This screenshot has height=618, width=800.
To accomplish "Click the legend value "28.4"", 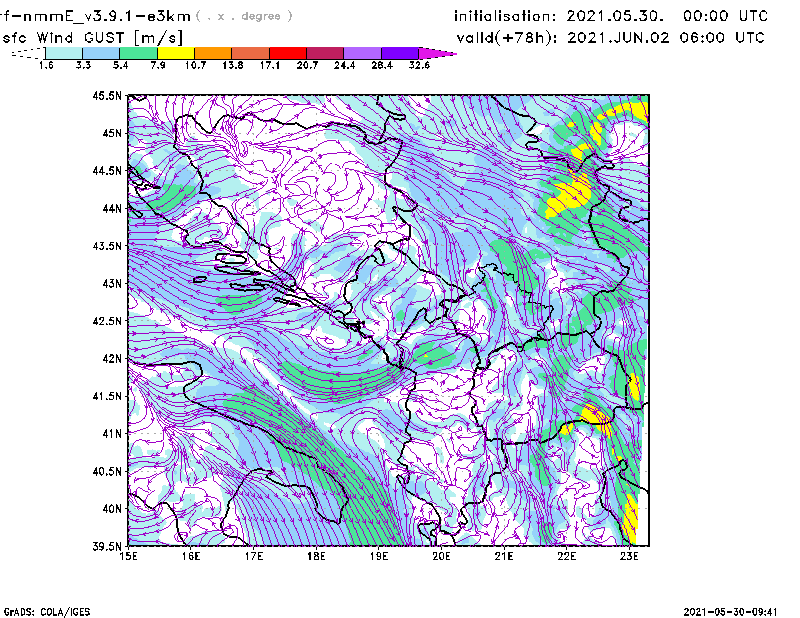I will [382, 65].
